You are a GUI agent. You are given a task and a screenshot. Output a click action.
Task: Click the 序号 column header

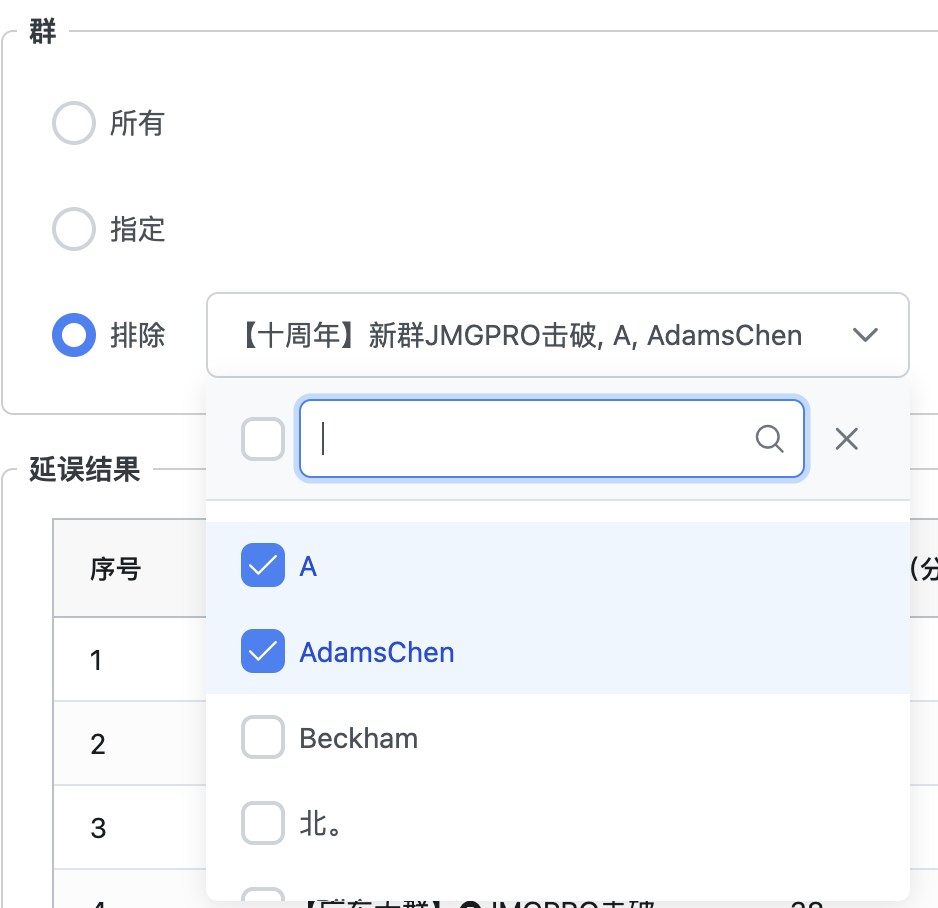coord(116,569)
